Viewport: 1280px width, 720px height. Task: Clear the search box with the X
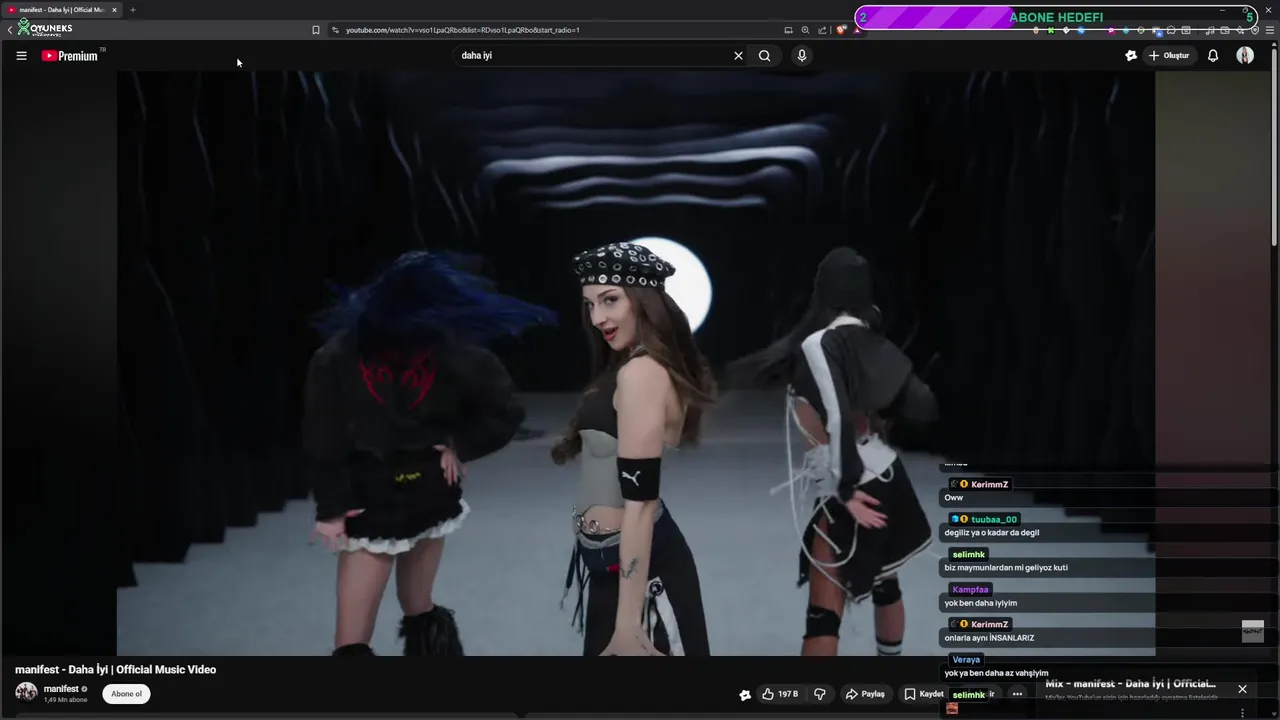coord(738,56)
